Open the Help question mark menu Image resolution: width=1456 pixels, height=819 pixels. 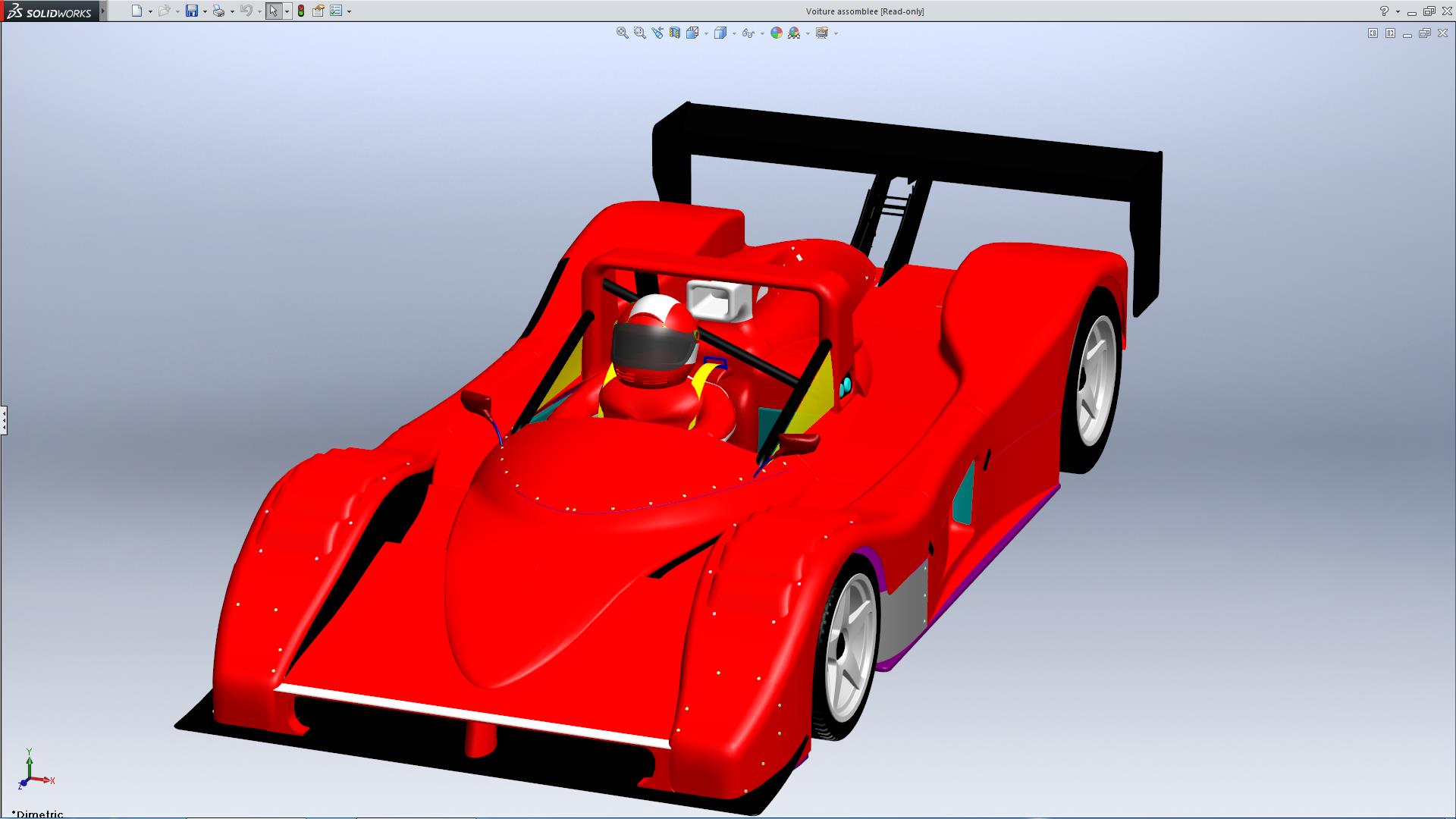[1384, 11]
